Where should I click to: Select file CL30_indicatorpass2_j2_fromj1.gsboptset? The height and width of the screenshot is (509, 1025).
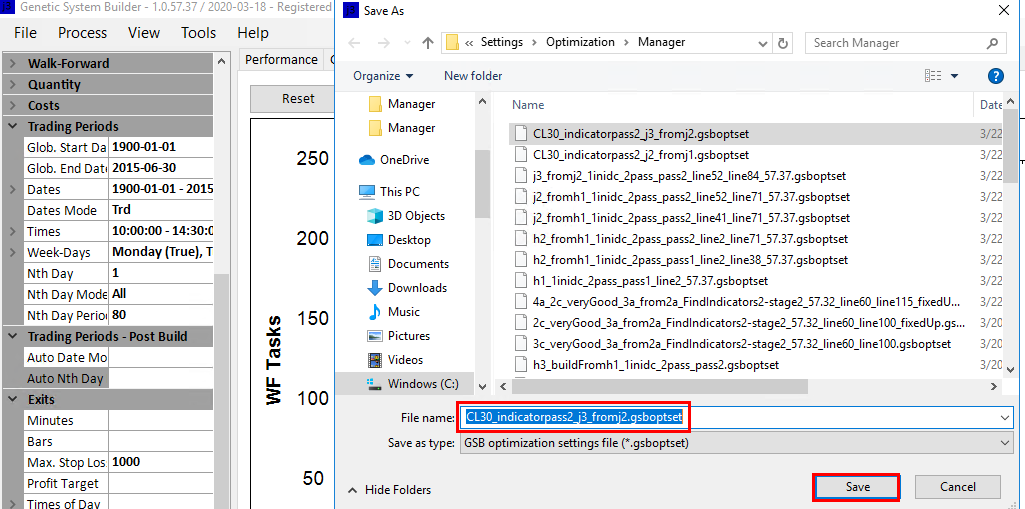pos(640,155)
